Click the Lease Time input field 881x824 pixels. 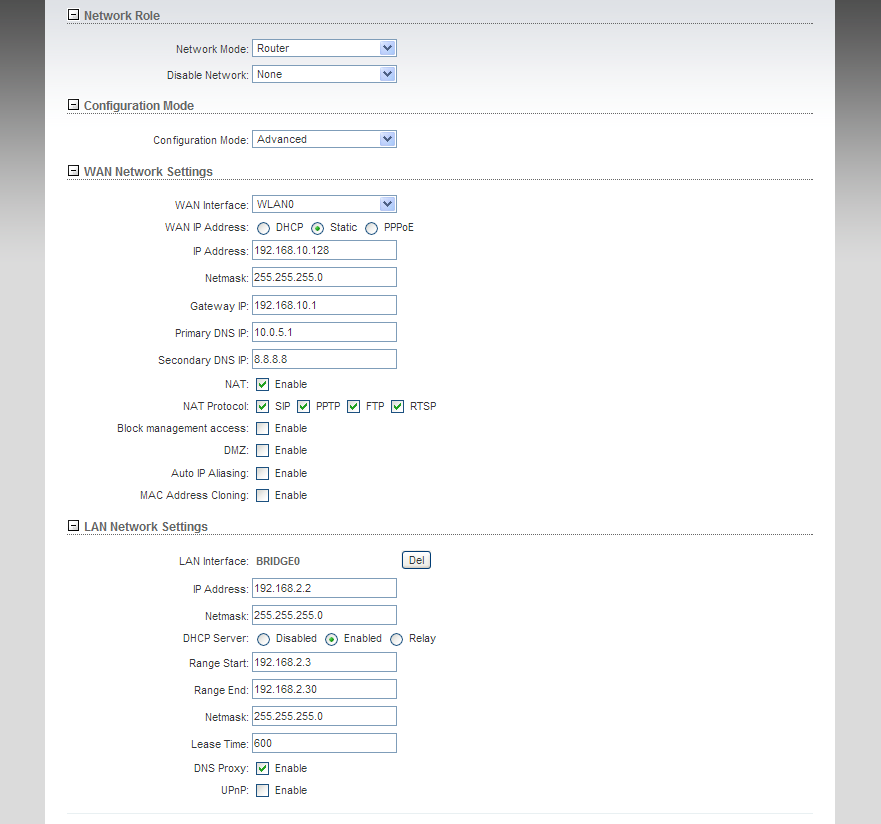(324, 743)
